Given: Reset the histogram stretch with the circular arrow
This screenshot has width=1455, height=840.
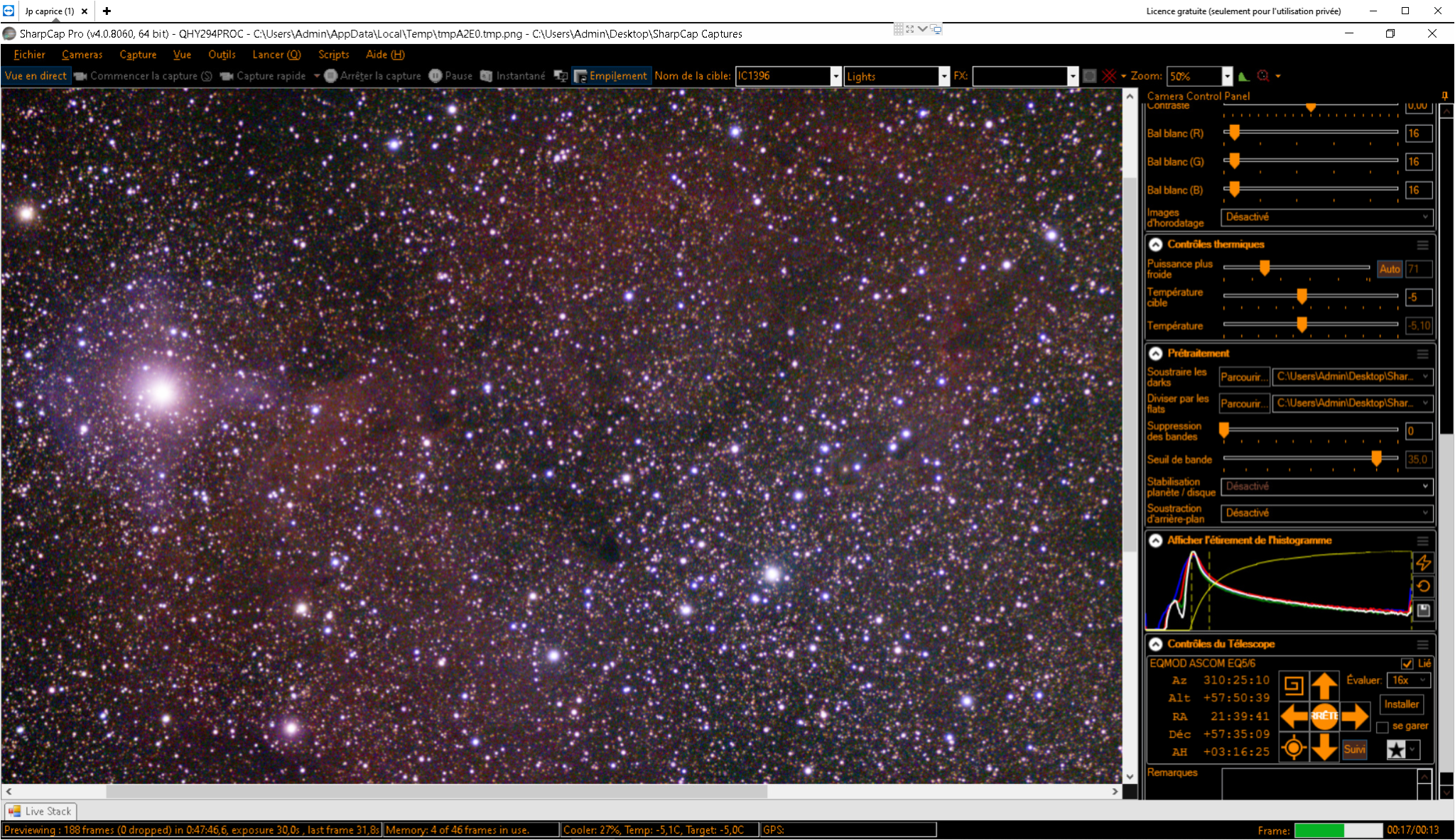Looking at the screenshot, I should (1423, 587).
